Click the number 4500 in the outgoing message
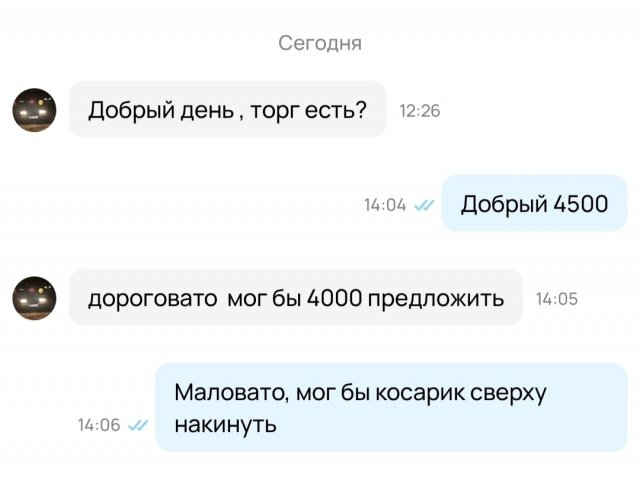The height and width of the screenshot is (484, 640). (x=580, y=204)
